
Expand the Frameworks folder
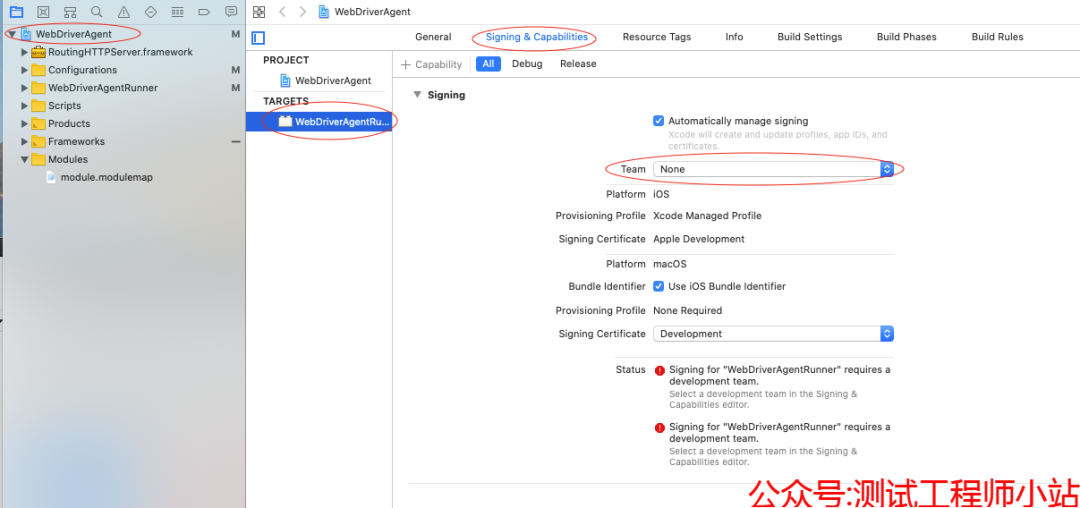pos(25,142)
